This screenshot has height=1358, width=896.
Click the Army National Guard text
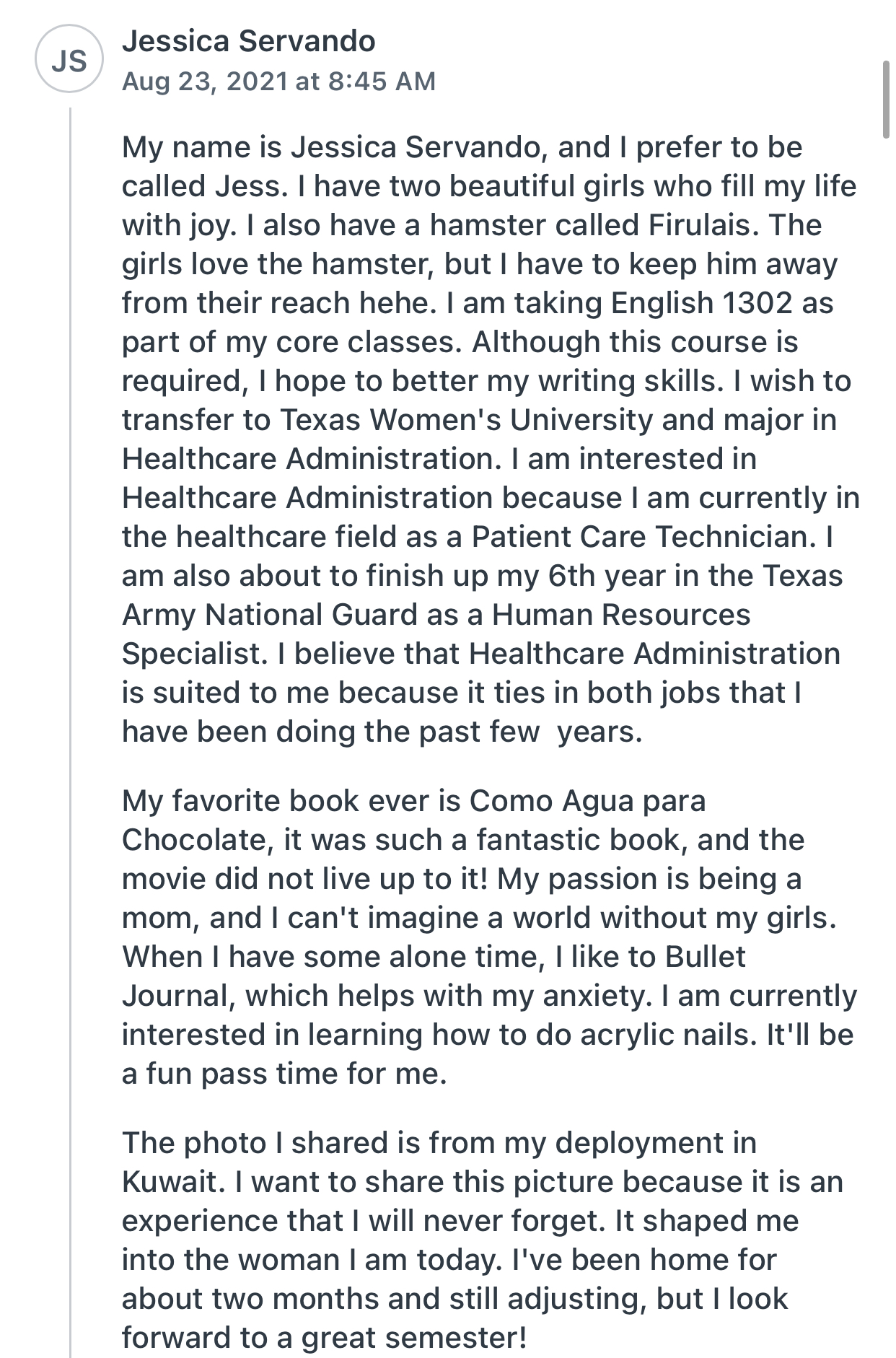coord(270,615)
